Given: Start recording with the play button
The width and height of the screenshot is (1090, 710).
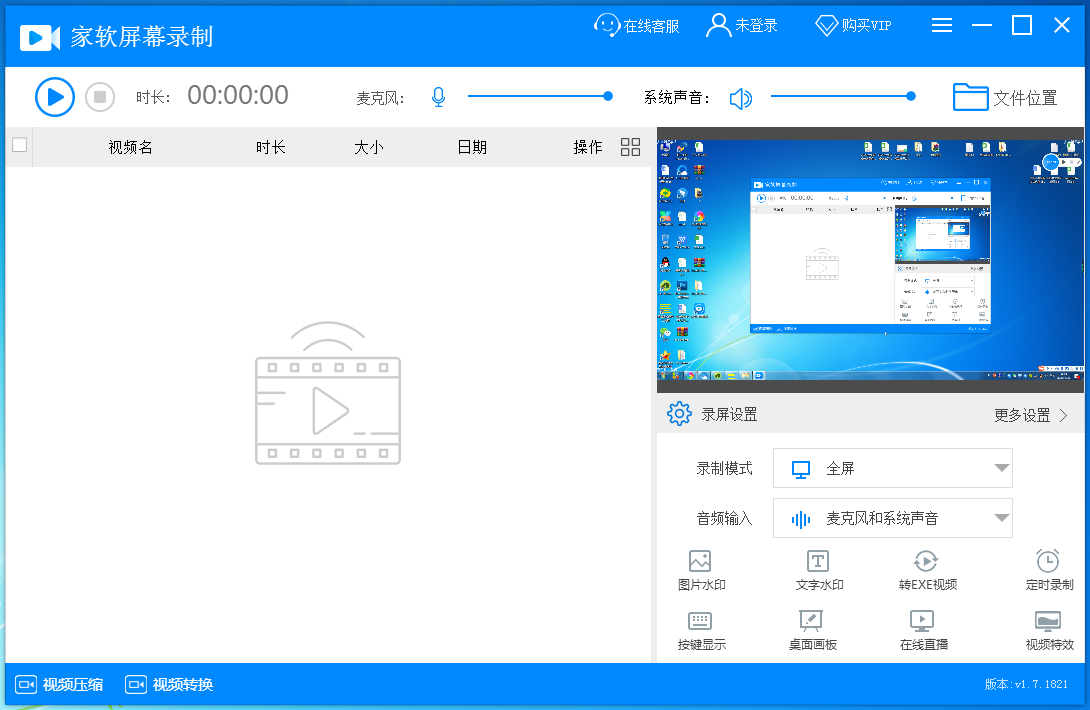Looking at the screenshot, I should coord(55,97).
